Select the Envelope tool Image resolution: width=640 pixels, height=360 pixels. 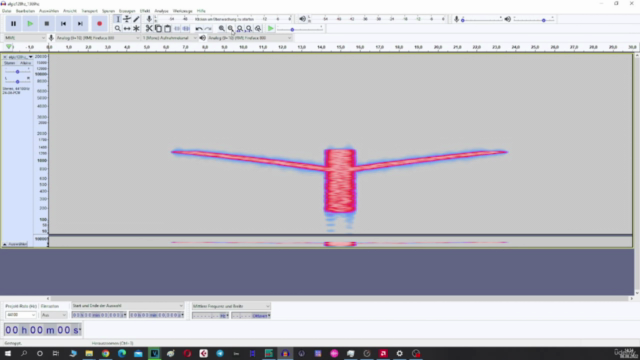click(127, 19)
